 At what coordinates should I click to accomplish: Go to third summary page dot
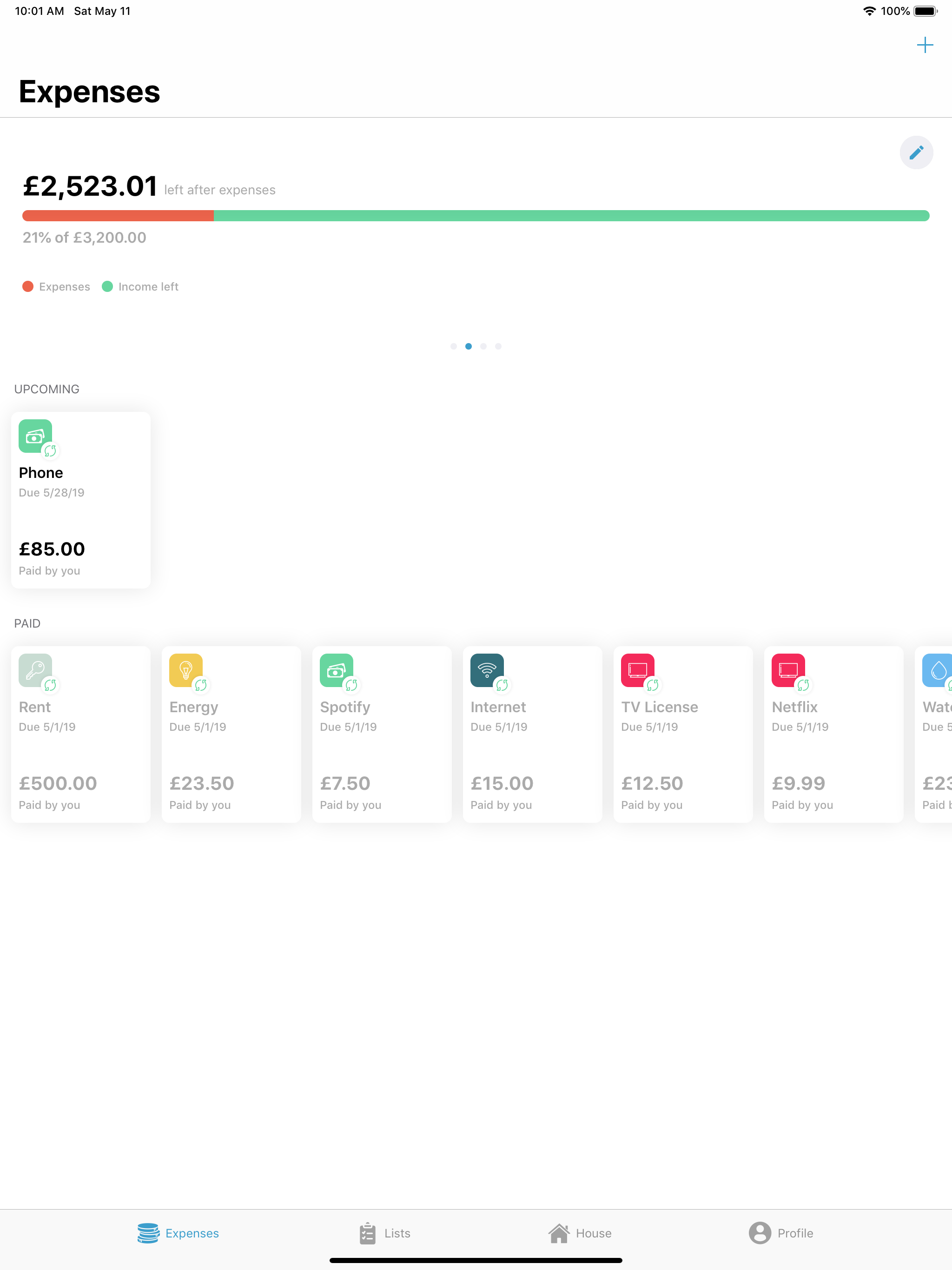coord(483,346)
